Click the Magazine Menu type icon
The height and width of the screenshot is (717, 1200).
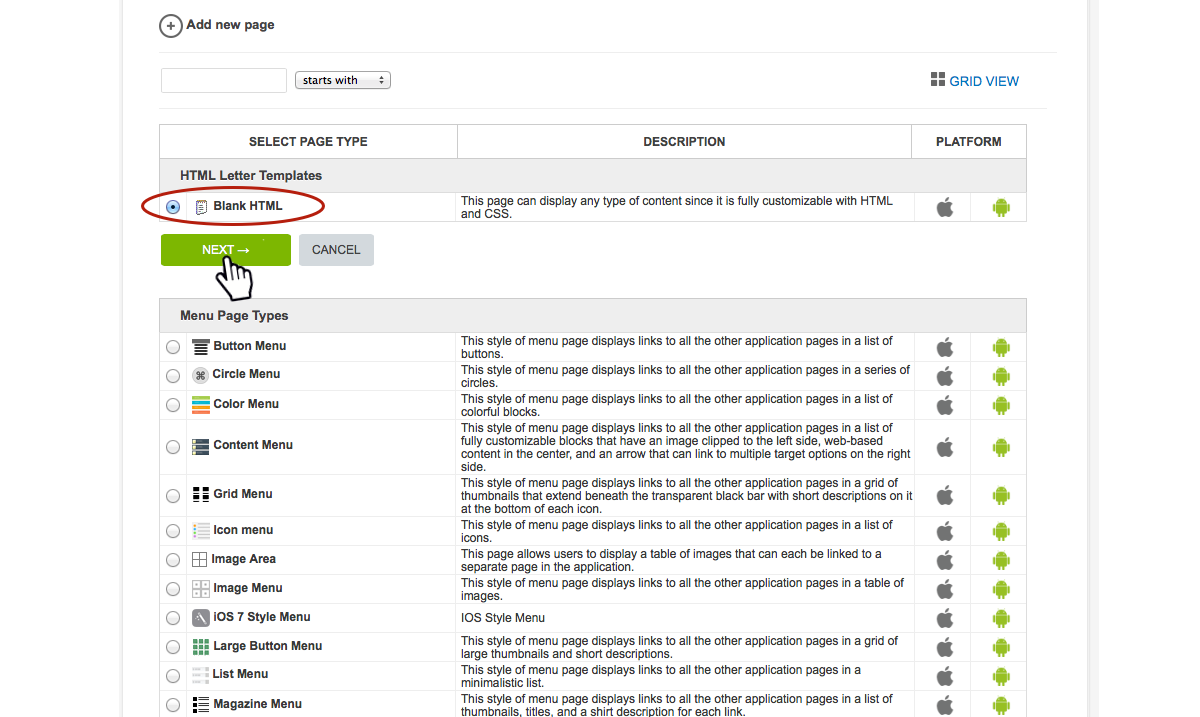[x=201, y=704]
